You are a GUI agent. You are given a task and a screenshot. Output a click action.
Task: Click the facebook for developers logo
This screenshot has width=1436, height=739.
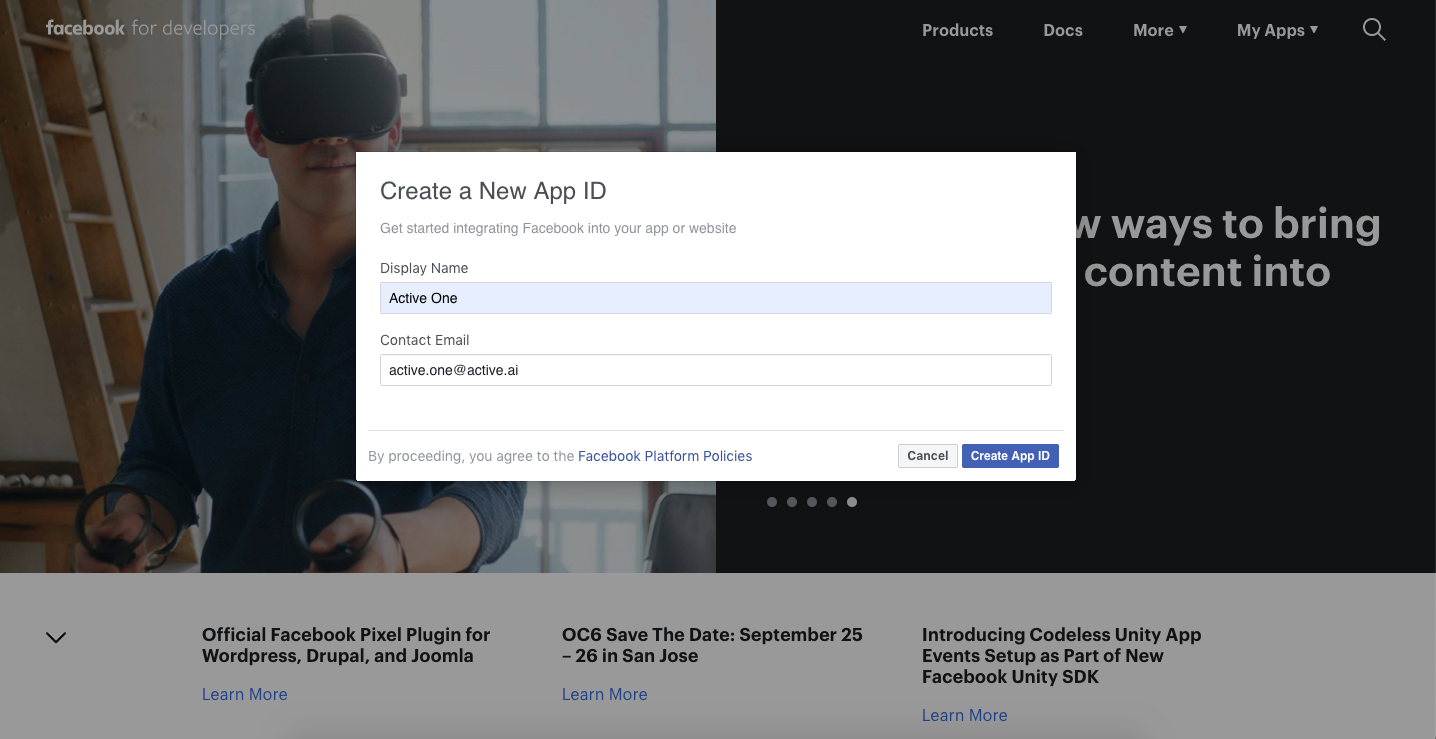(150, 28)
